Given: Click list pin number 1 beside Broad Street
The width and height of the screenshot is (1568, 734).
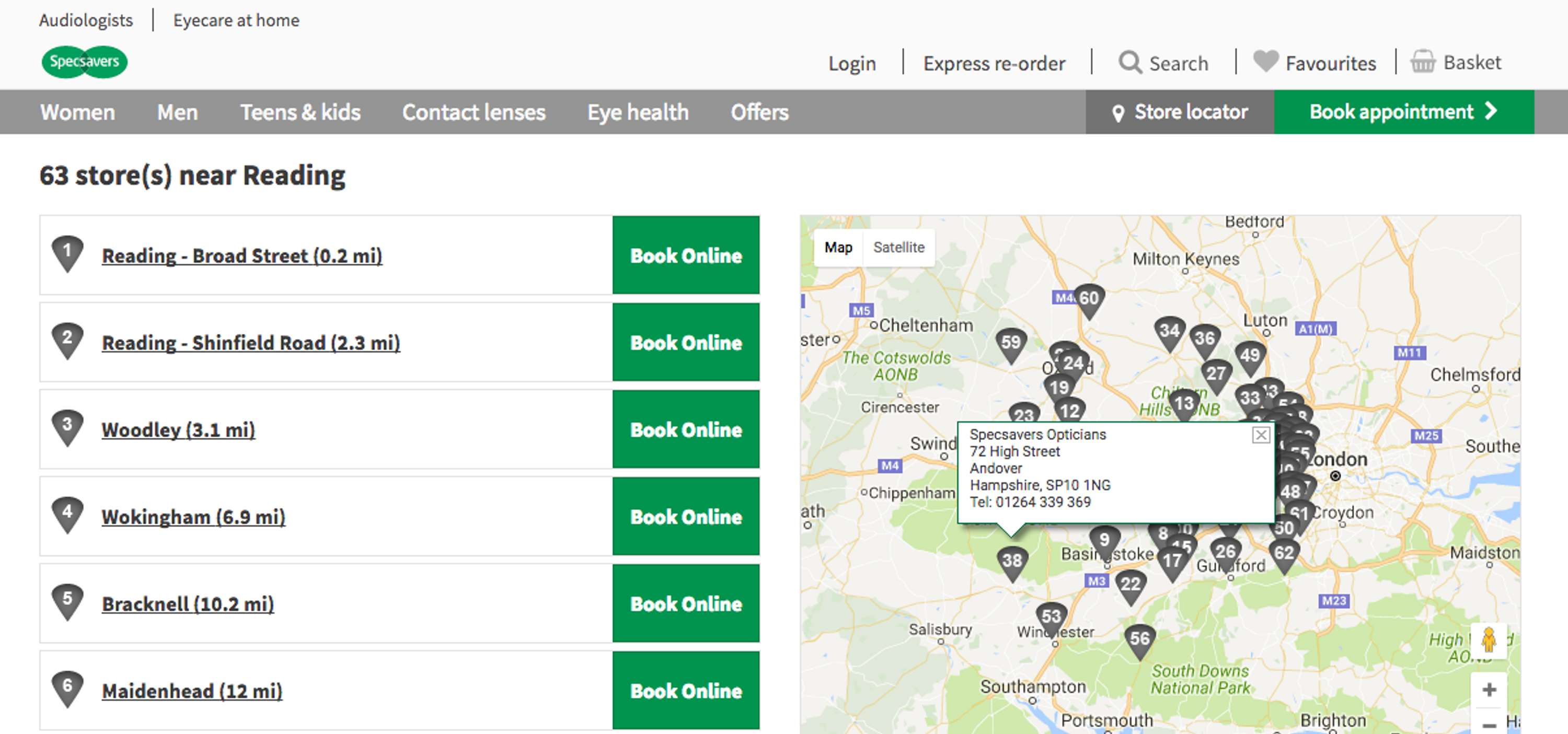Looking at the screenshot, I should 67,253.
